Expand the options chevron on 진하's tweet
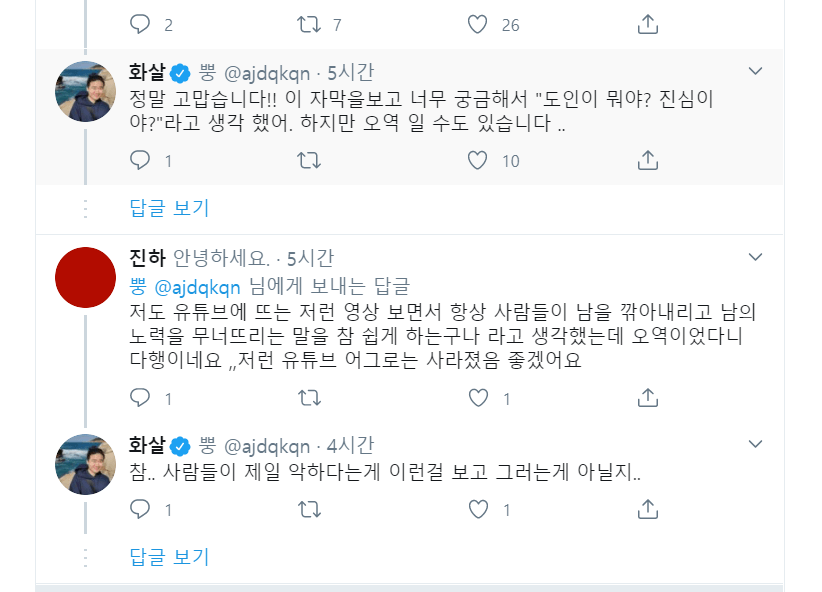 (x=757, y=255)
